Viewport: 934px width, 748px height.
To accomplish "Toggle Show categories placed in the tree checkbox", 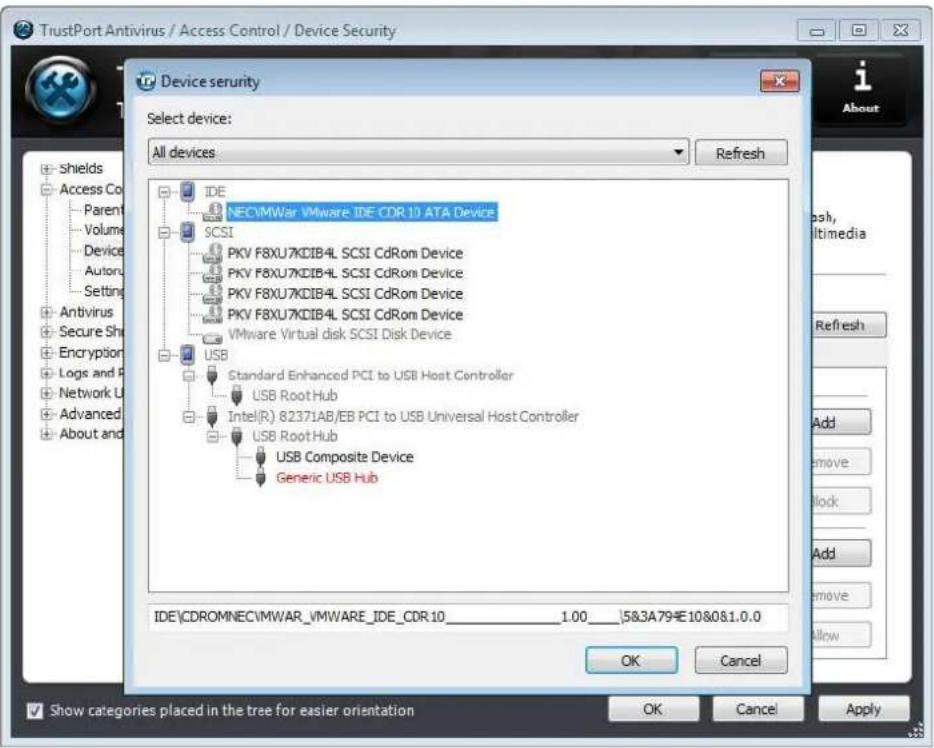I will point(35,710).
